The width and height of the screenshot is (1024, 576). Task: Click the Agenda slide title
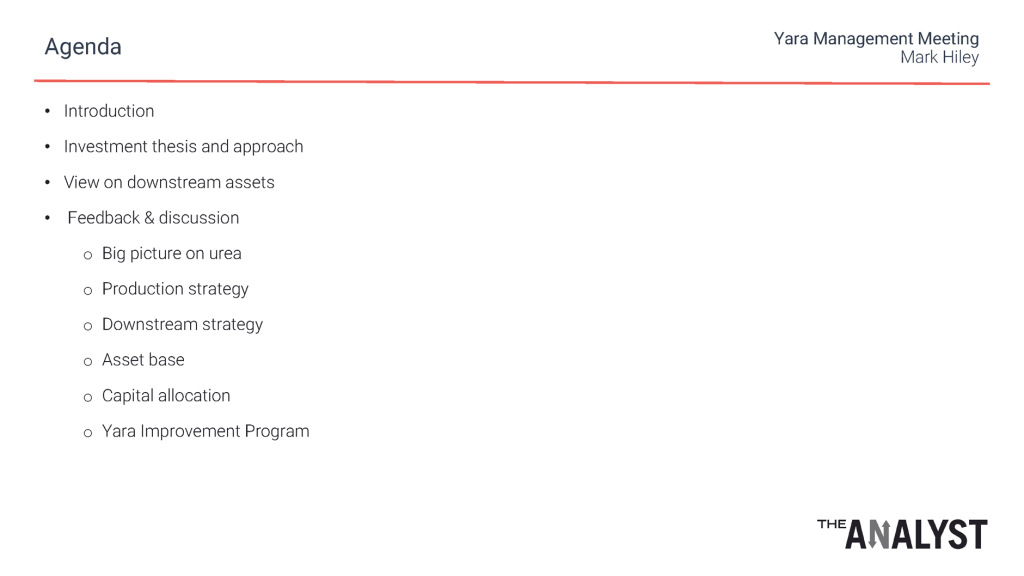tap(83, 48)
